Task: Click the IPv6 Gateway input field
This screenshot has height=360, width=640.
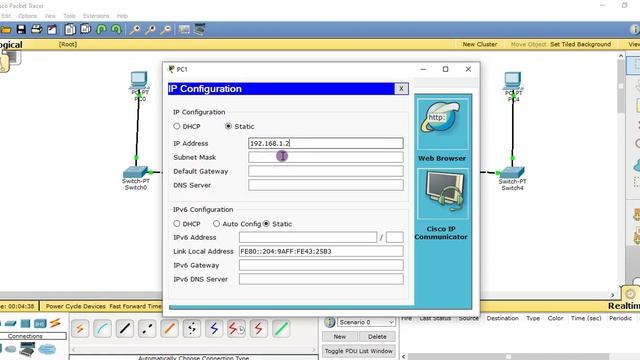Action: [x=321, y=265]
